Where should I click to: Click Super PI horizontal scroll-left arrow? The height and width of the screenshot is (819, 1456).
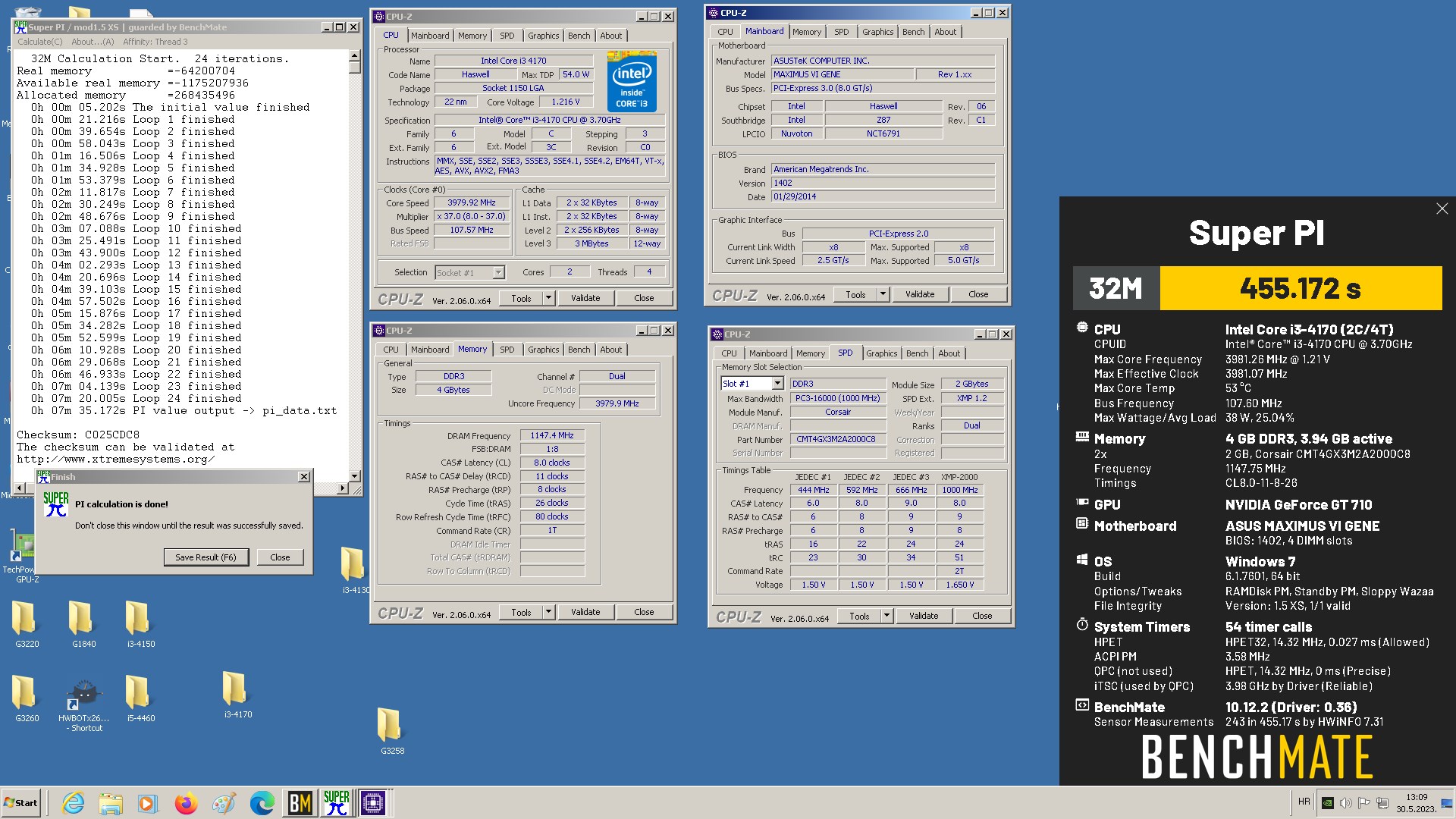20,488
